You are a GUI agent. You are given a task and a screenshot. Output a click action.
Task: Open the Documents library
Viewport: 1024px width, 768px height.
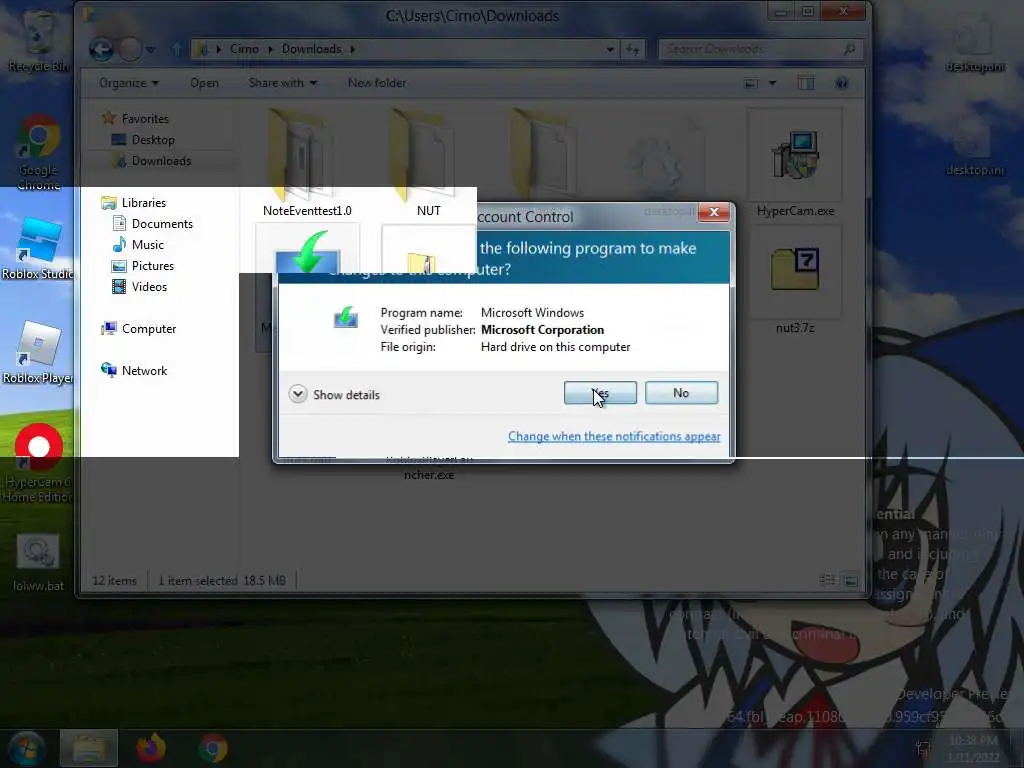point(153,224)
